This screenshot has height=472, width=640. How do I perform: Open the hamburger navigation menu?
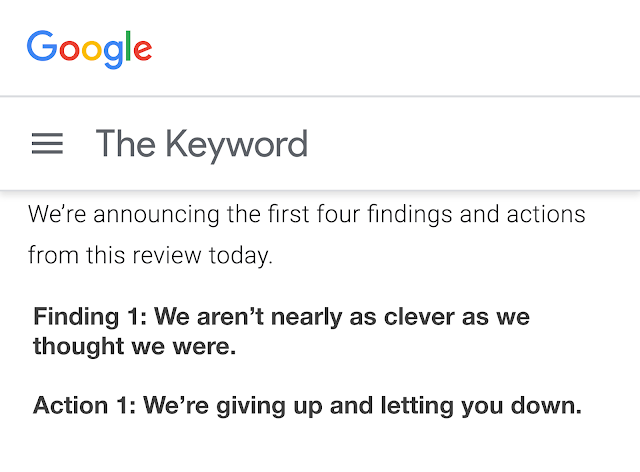click(x=47, y=144)
